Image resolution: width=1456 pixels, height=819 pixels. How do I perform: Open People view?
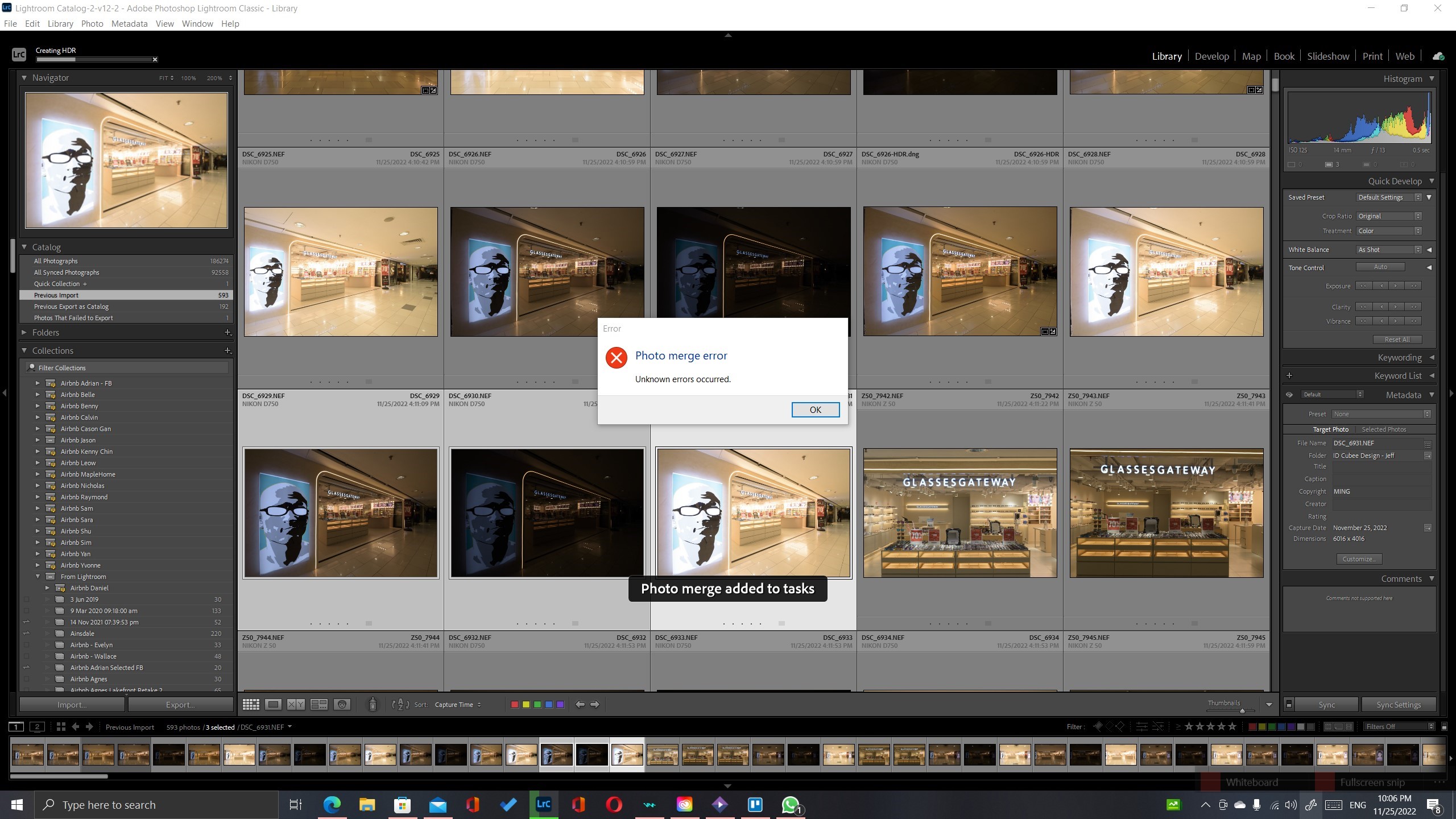click(341, 704)
